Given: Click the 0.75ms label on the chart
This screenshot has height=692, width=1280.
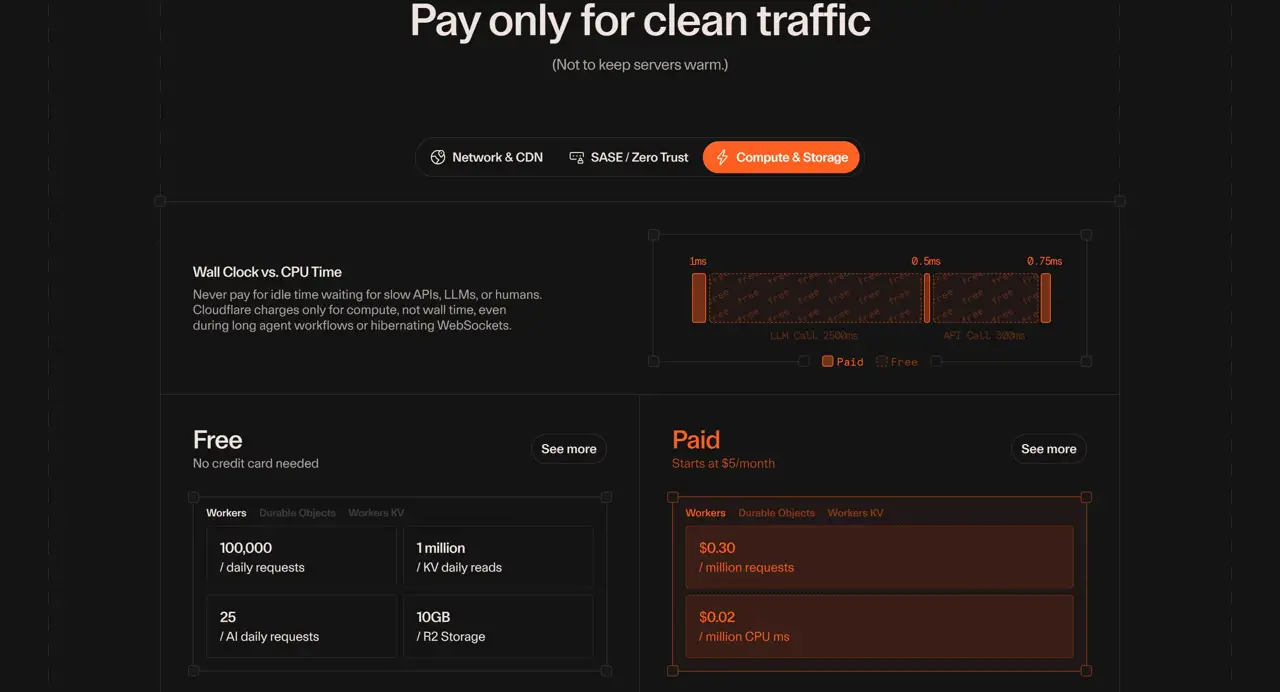Looking at the screenshot, I should (1045, 261).
